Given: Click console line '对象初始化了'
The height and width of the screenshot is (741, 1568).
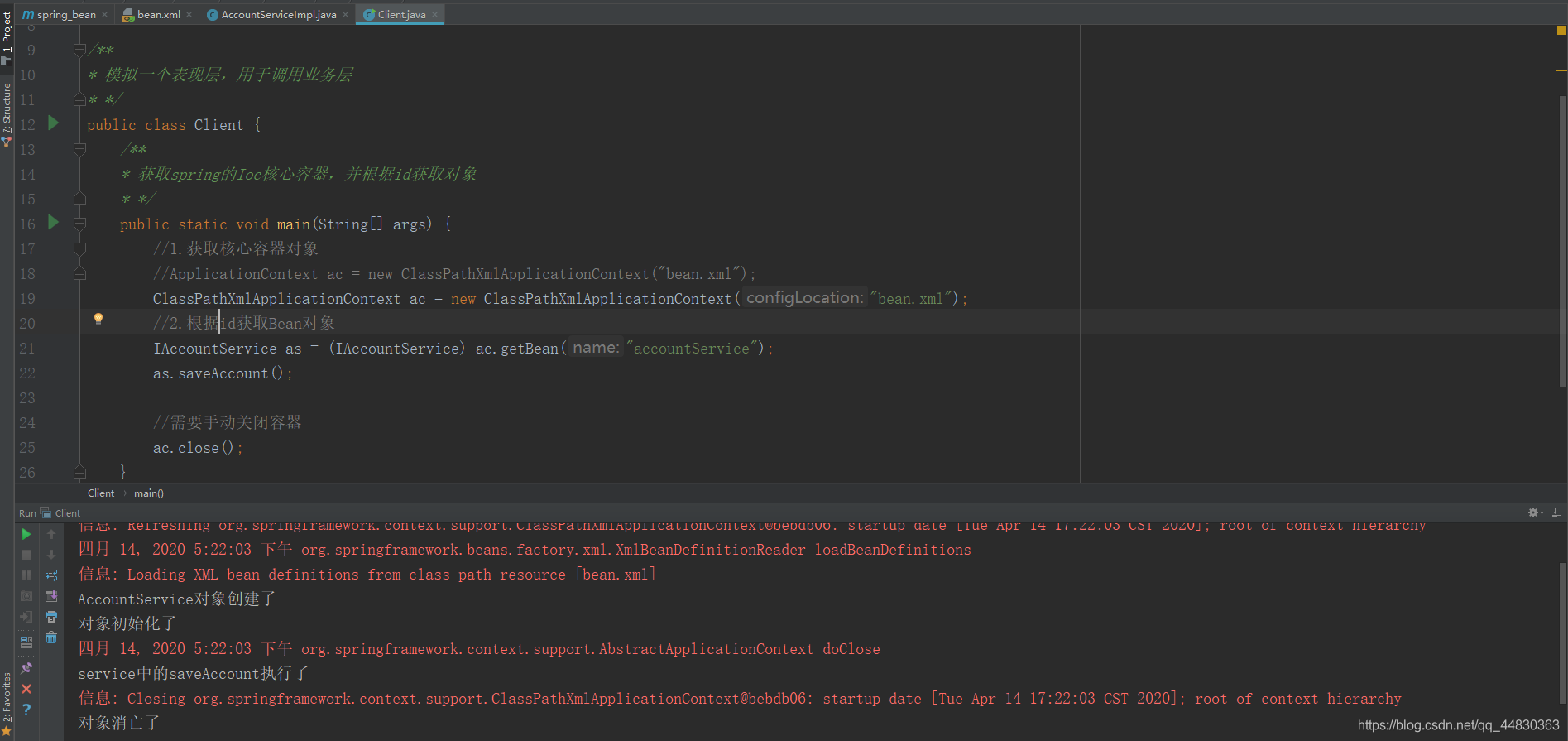Looking at the screenshot, I should [127, 624].
